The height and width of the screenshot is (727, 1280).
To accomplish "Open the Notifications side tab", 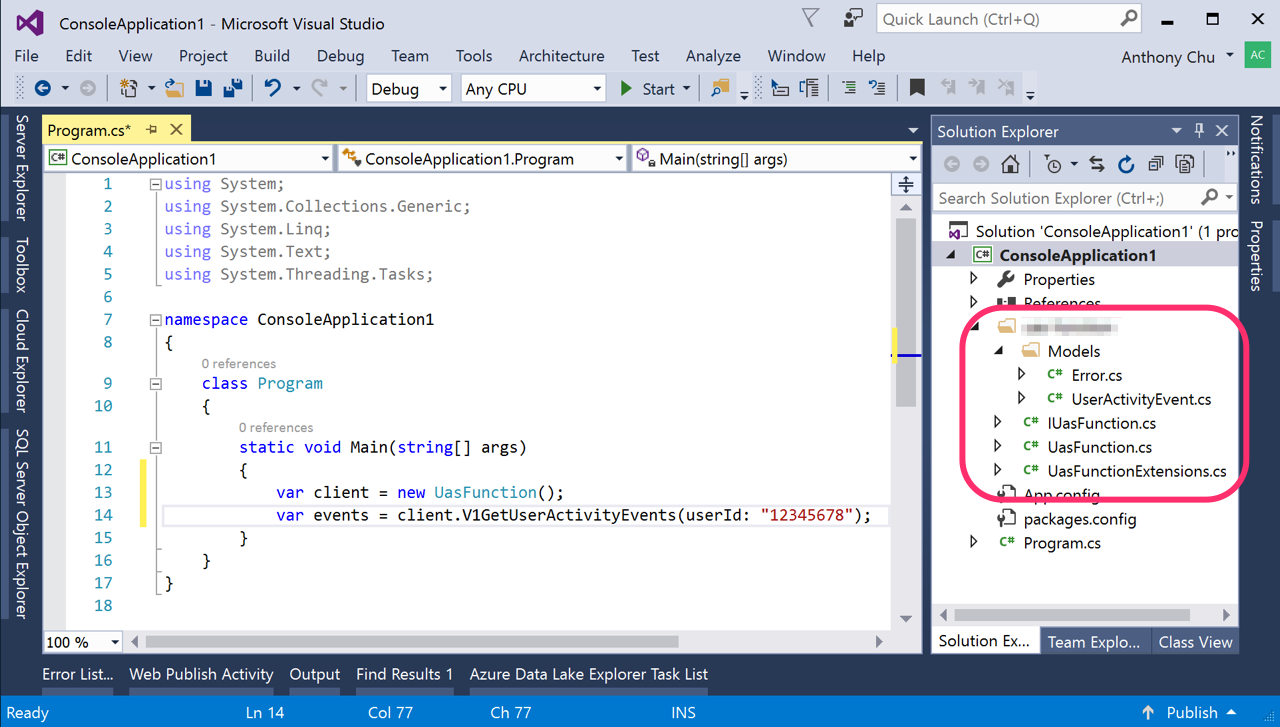I will coord(1256,160).
